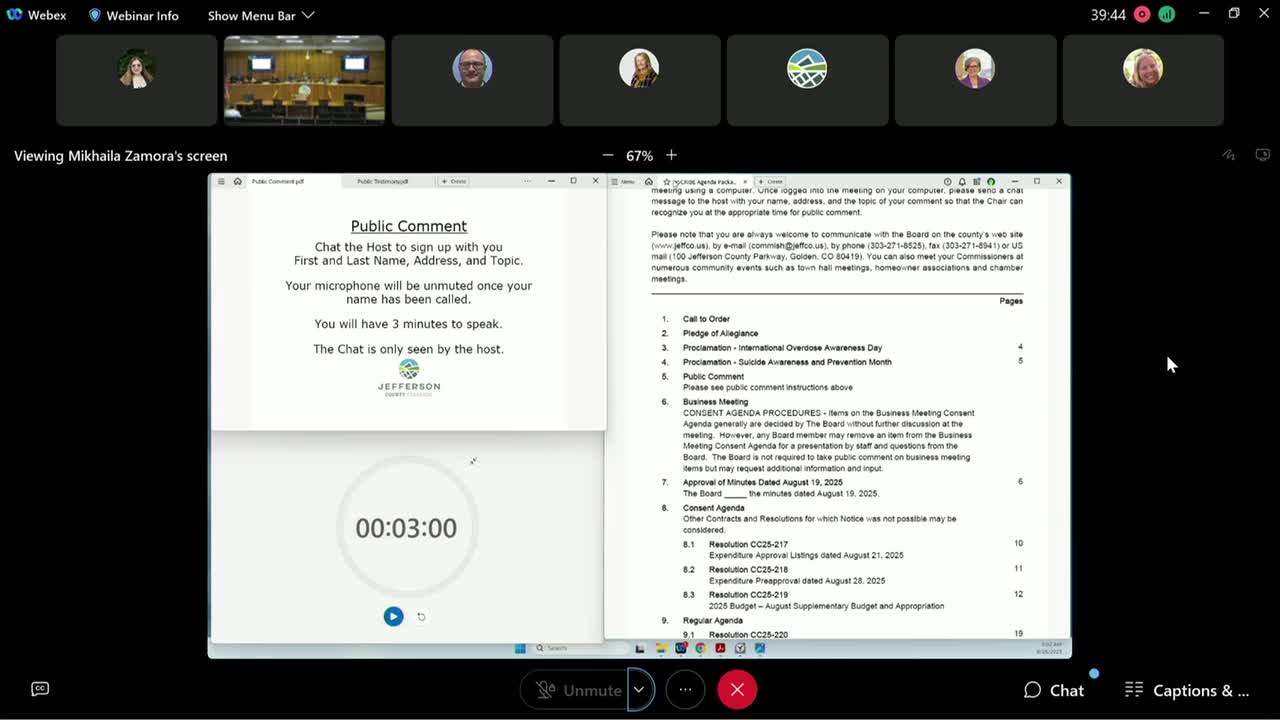Click 'Call to Order' agenda item
This screenshot has width=1280, height=720.
point(706,319)
